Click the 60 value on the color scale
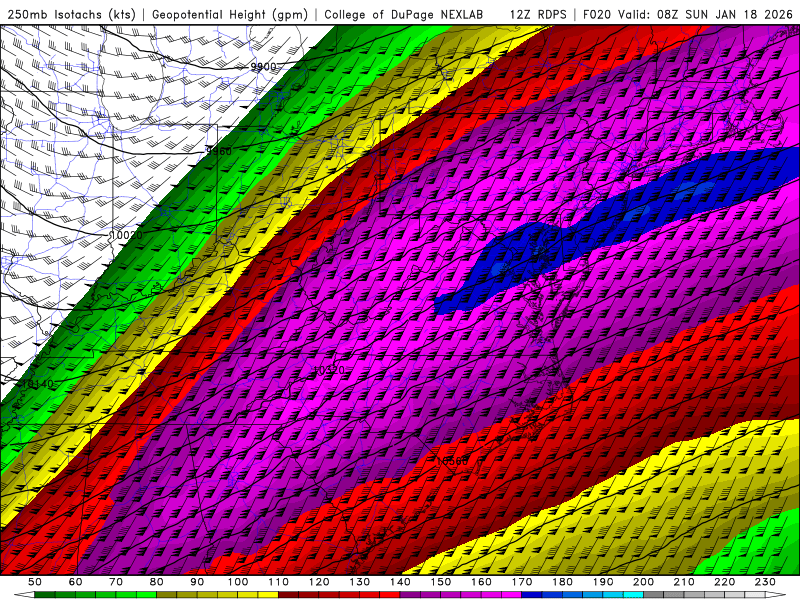Image resolution: width=800 pixels, height=600 pixels. (75, 582)
